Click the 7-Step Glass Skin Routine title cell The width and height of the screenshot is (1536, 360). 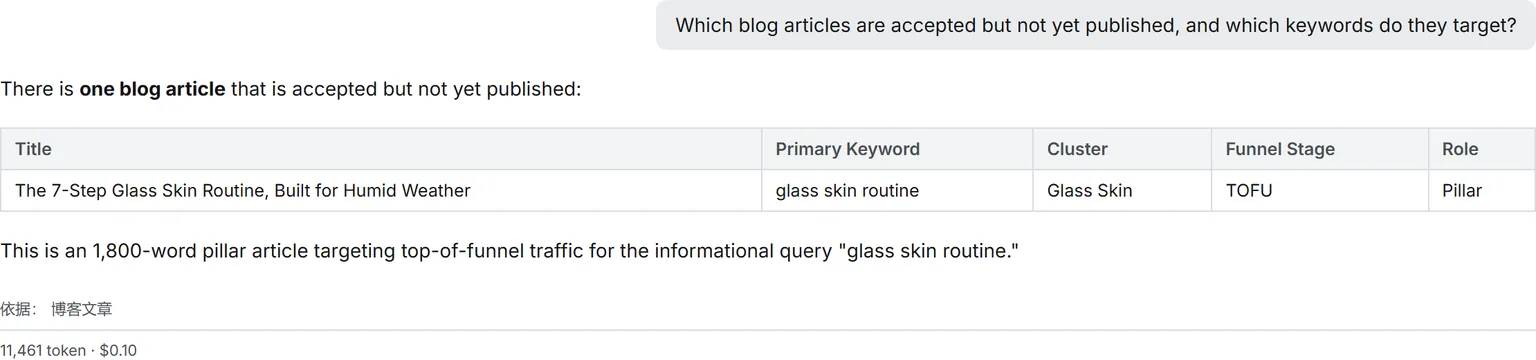[381, 190]
